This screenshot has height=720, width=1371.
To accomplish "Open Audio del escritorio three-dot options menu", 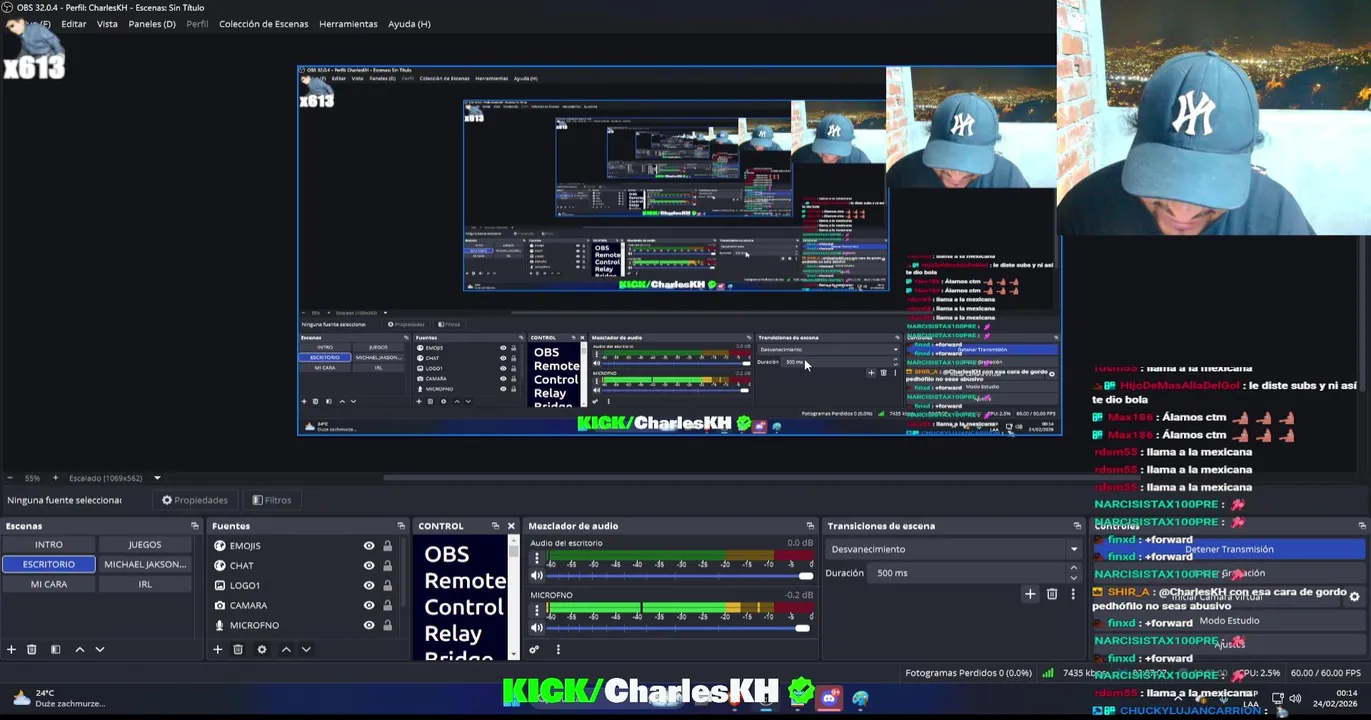I will (537, 559).
